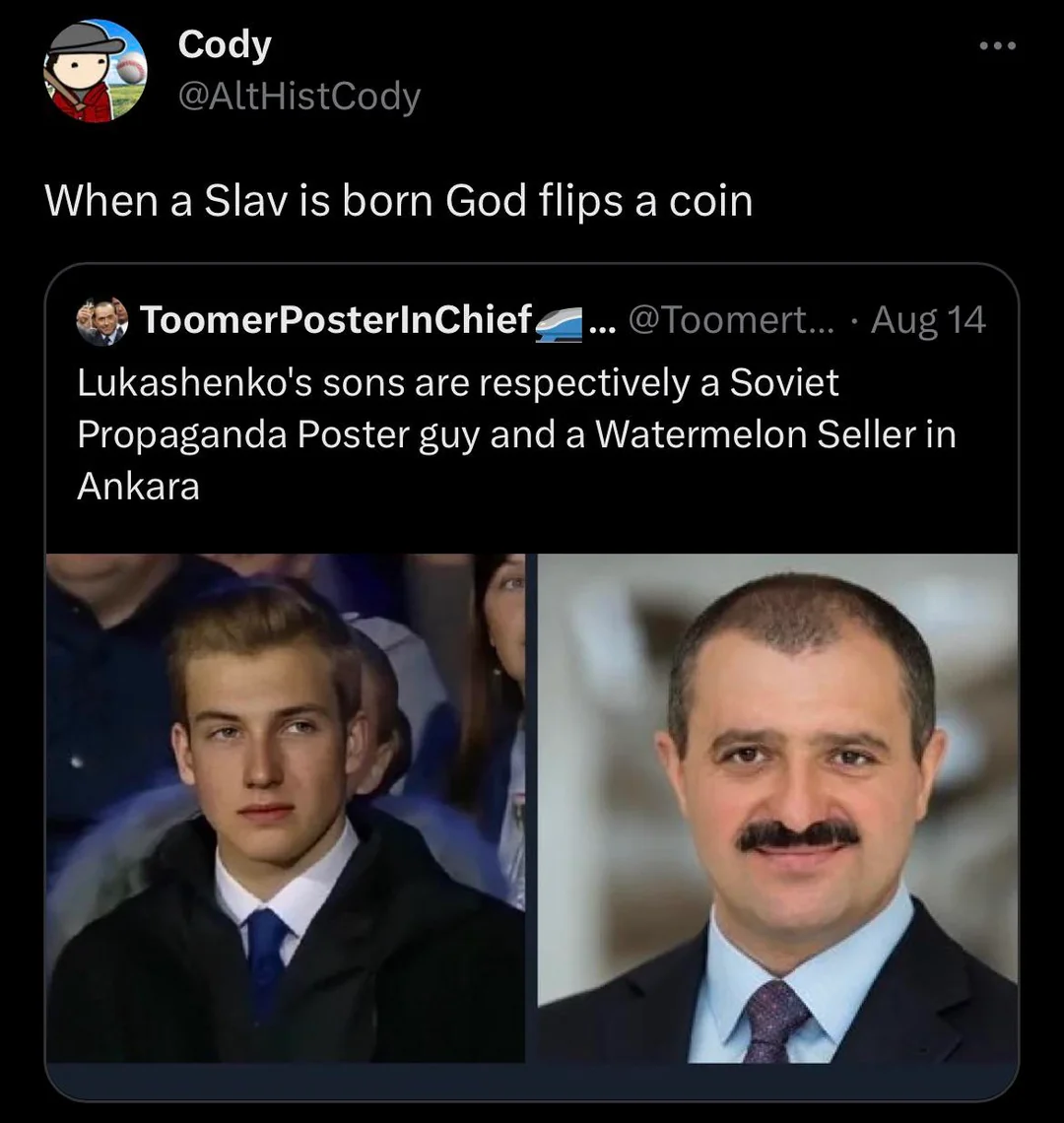Viewport: 1064px width, 1123px height.
Task: Click the dark strip below the quoted photos
Action: click(x=532, y=1081)
